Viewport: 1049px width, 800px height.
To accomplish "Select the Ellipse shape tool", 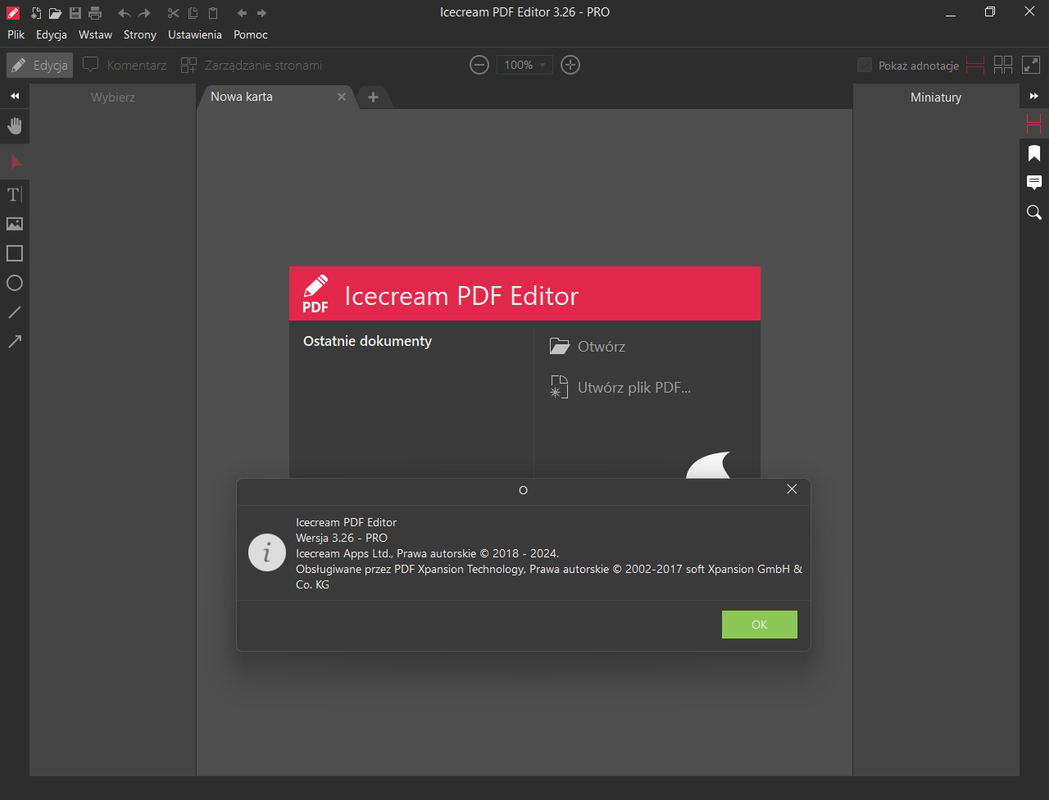I will pos(15,283).
